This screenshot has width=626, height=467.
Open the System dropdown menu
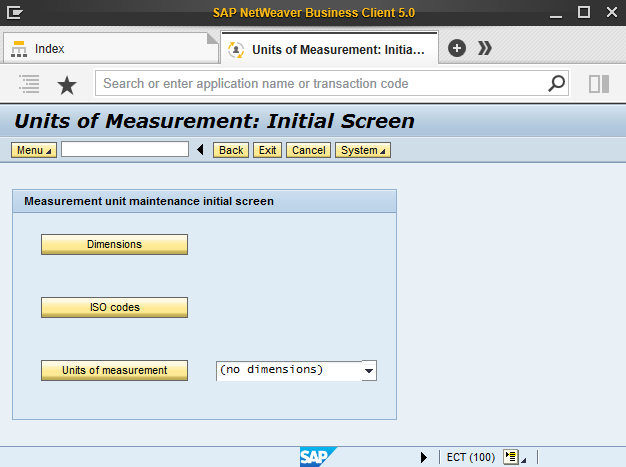363,150
